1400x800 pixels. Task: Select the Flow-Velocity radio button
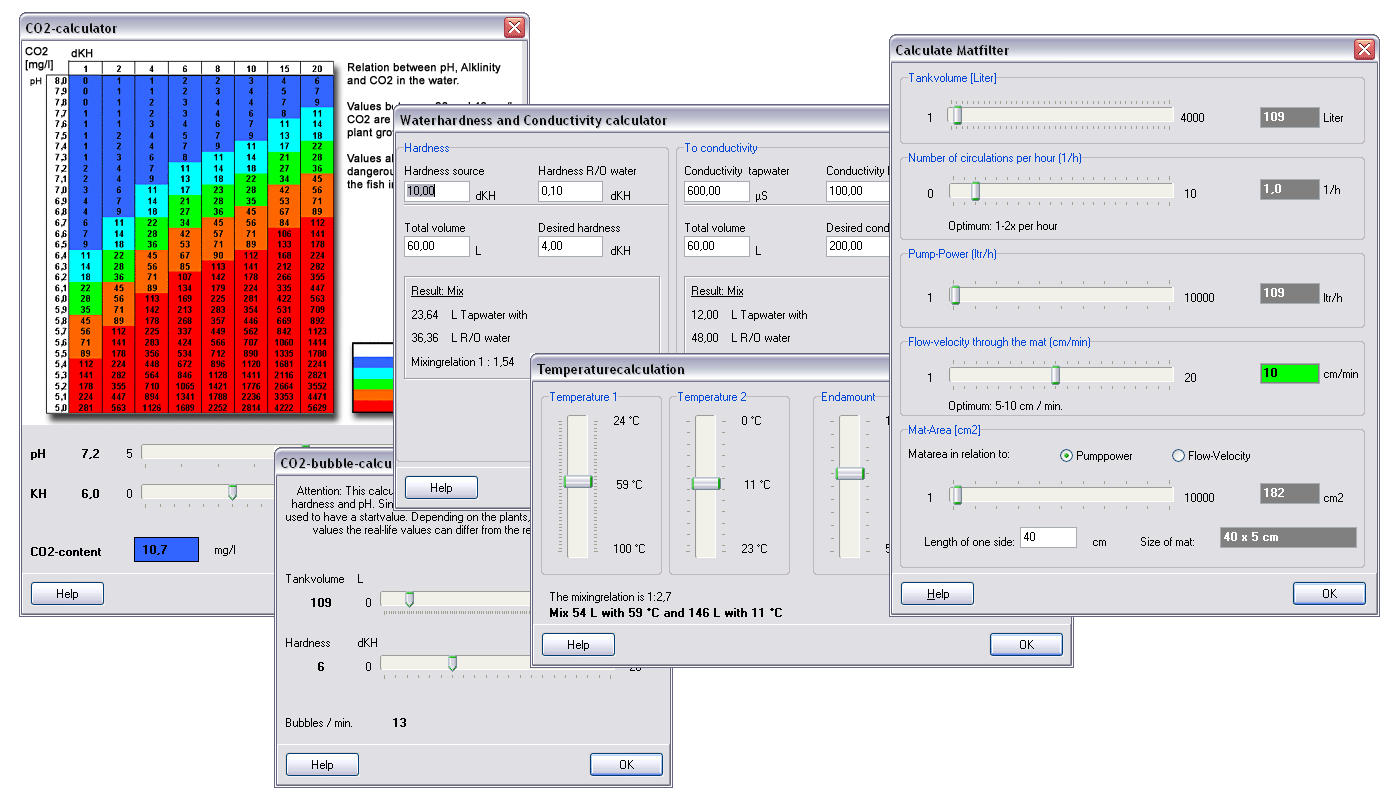click(1178, 455)
